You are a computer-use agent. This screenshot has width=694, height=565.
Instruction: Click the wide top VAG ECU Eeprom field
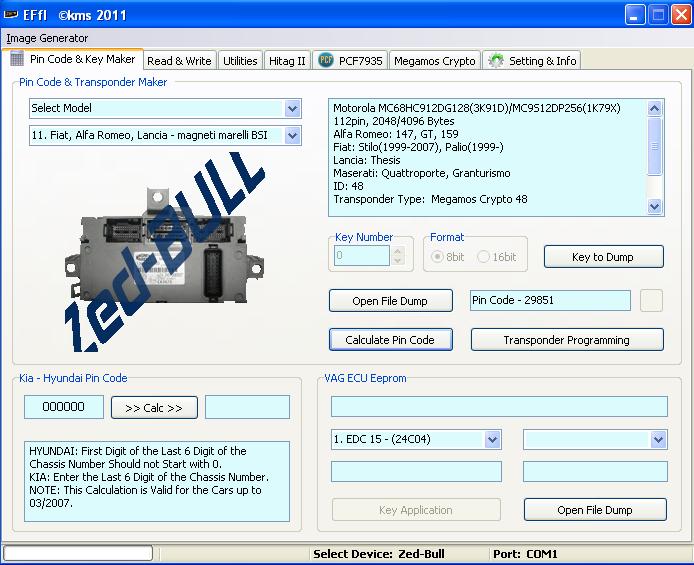click(x=499, y=407)
